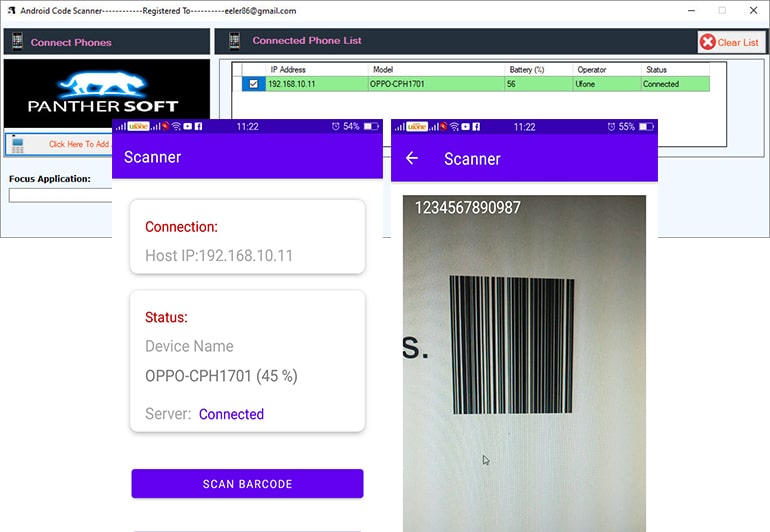Screen dimensions: 770x532
Task: Click the Ufone operator cell
Action: tap(607, 84)
